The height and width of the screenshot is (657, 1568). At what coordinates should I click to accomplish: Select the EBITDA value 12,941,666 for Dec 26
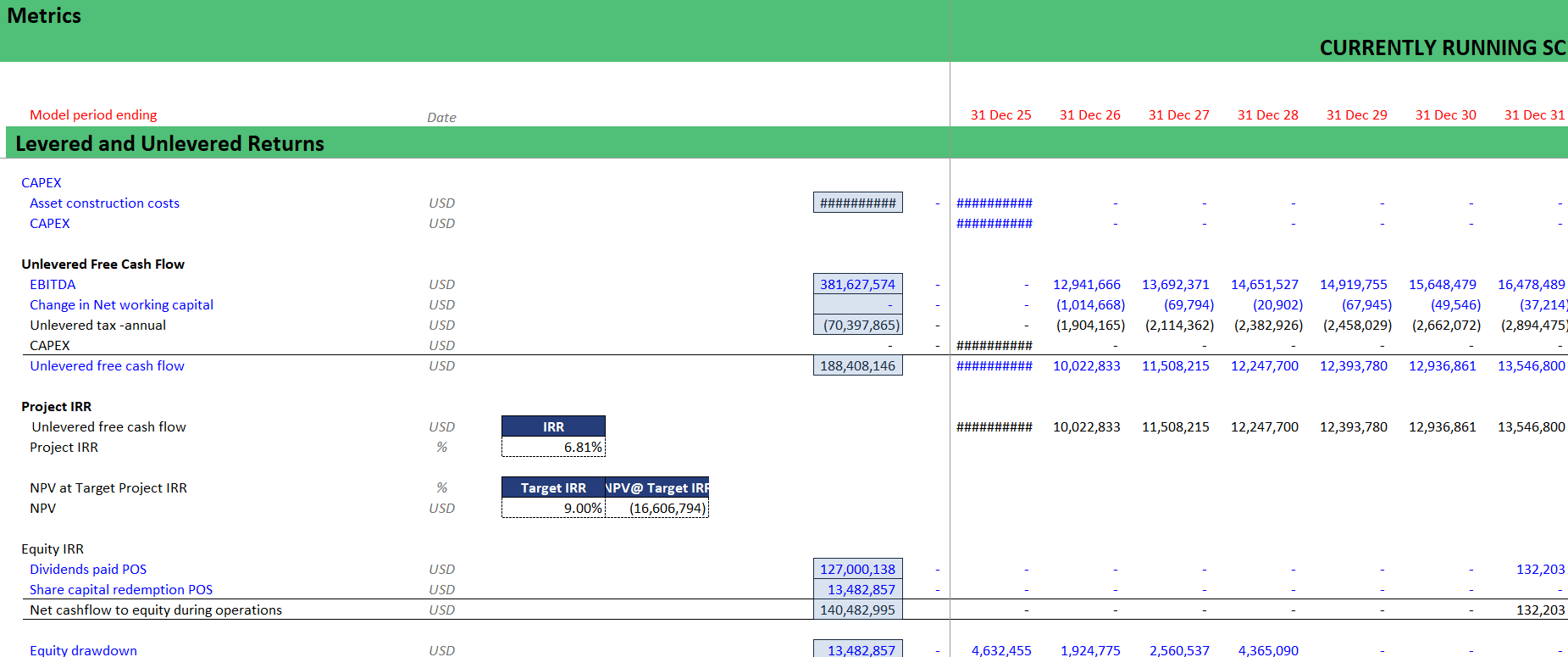point(1086,284)
